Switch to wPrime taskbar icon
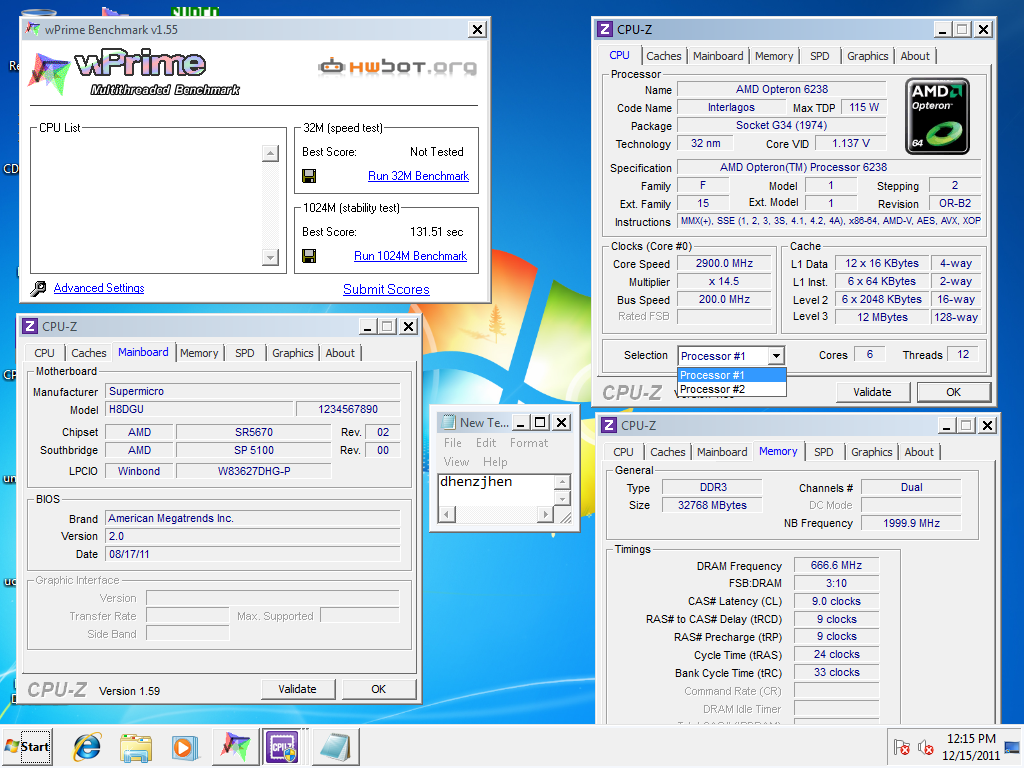 tap(236, 747)
